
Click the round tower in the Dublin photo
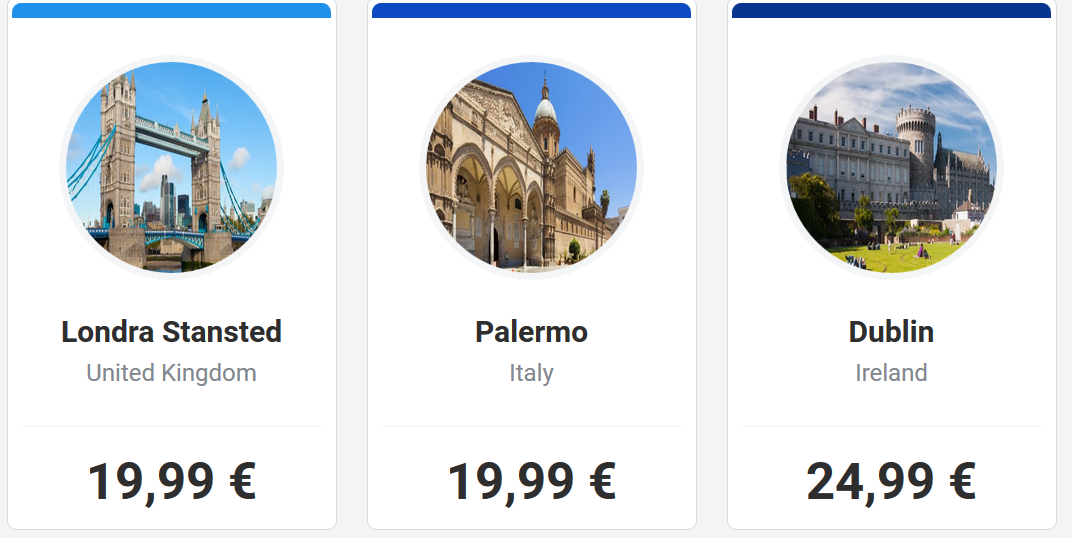tap(915, 140)
